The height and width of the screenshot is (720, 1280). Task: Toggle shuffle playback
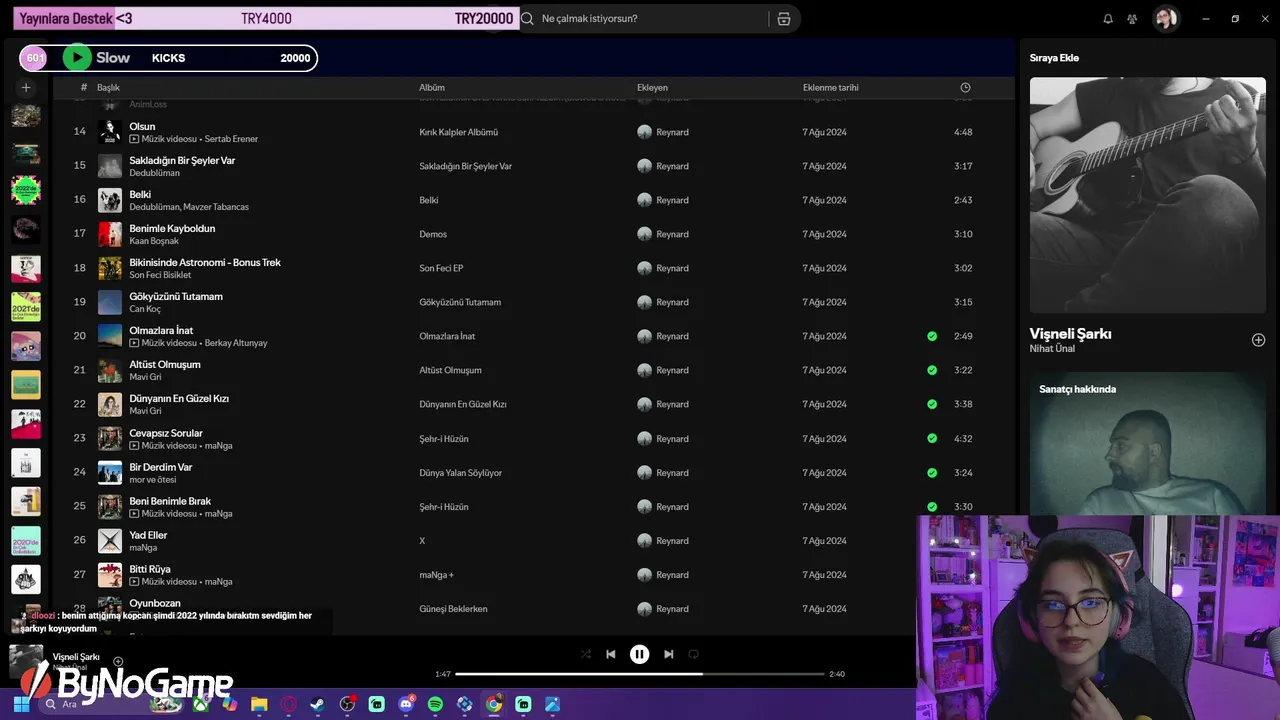click(x=586, y=654)
